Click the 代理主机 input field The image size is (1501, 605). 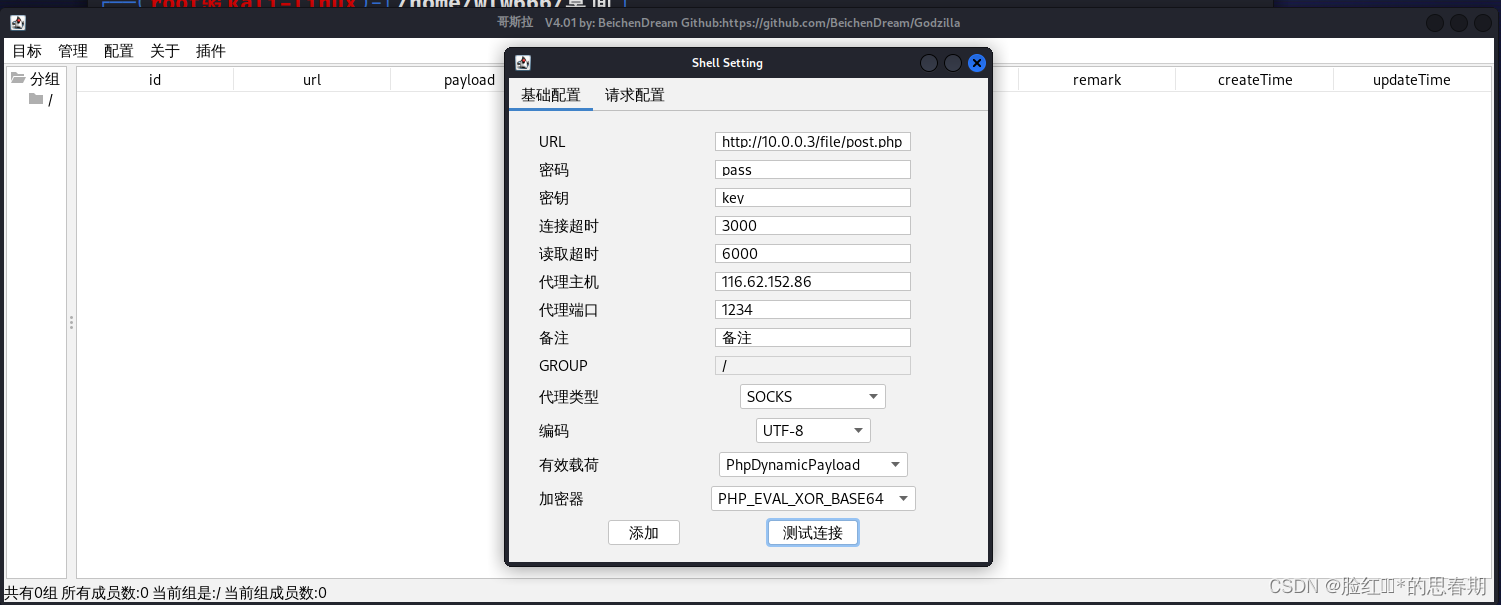812,282
